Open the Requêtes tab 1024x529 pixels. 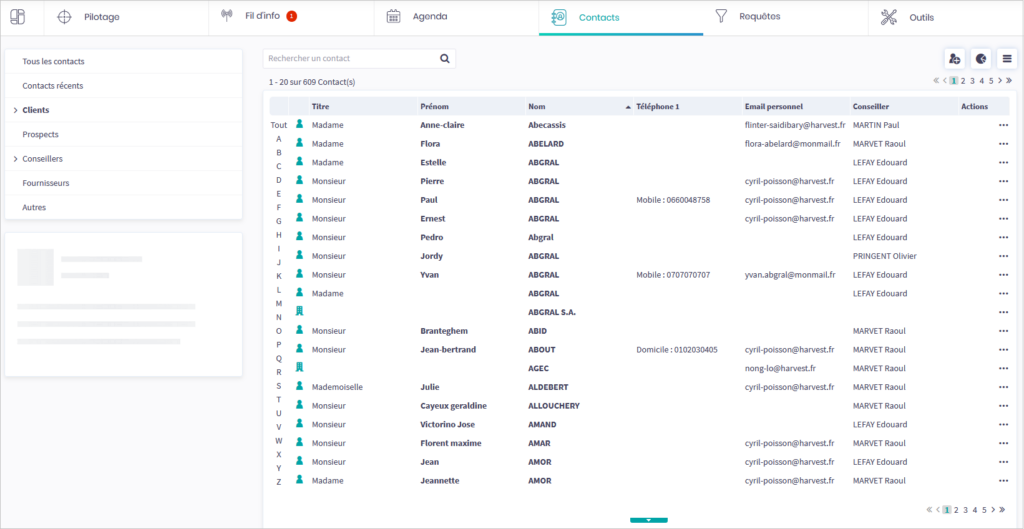pyautogui.click(x=759, y=17)
